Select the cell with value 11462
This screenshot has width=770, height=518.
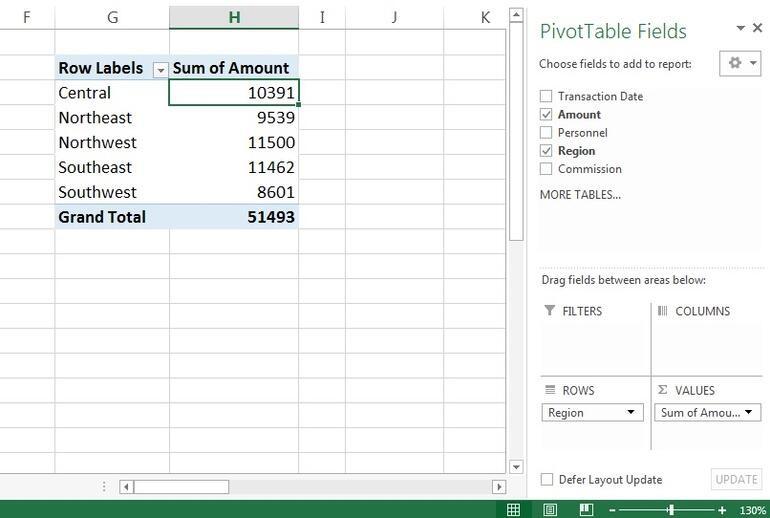(x=234, y=167)
